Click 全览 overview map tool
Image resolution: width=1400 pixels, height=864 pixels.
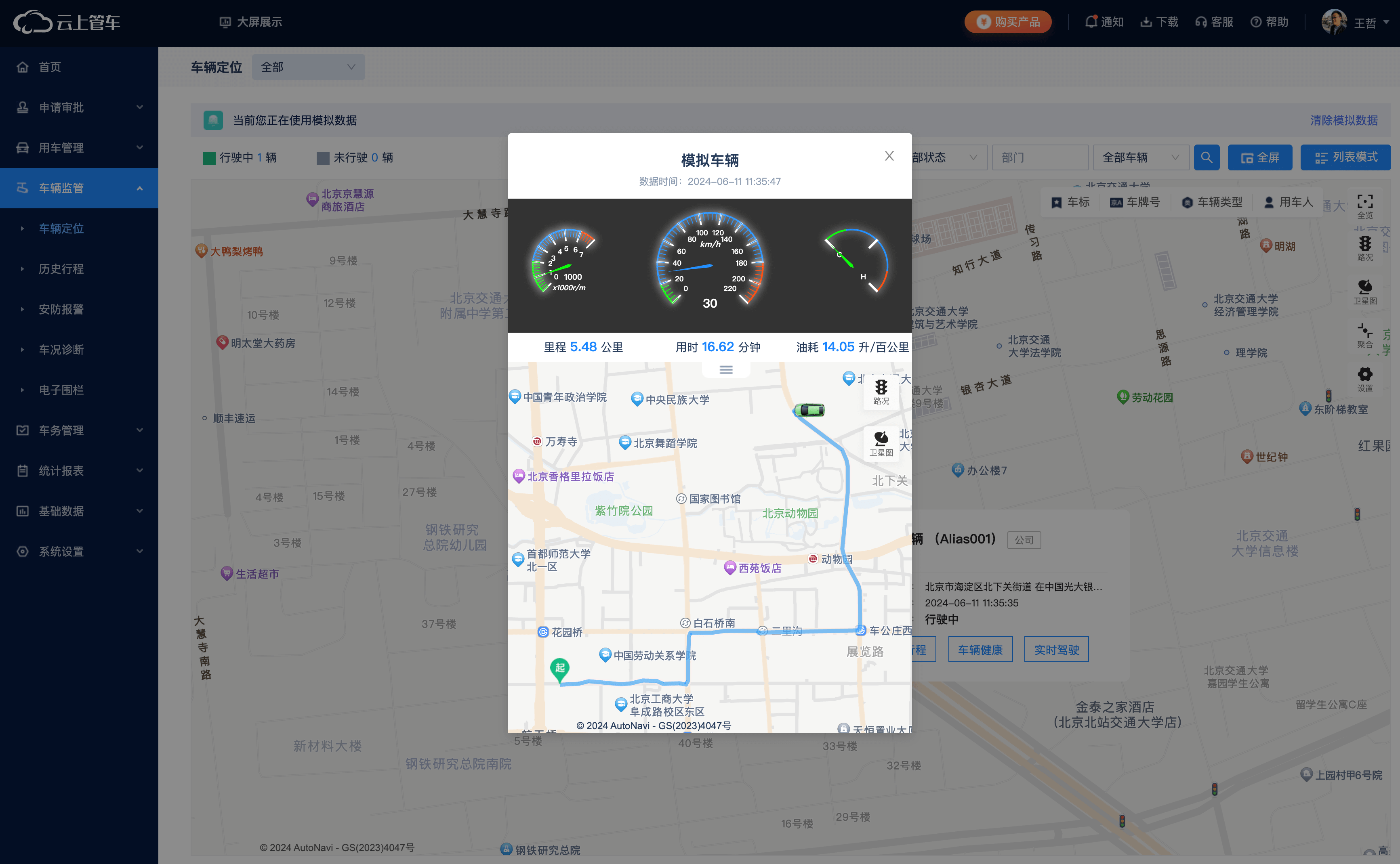(x=1364, y=206)
